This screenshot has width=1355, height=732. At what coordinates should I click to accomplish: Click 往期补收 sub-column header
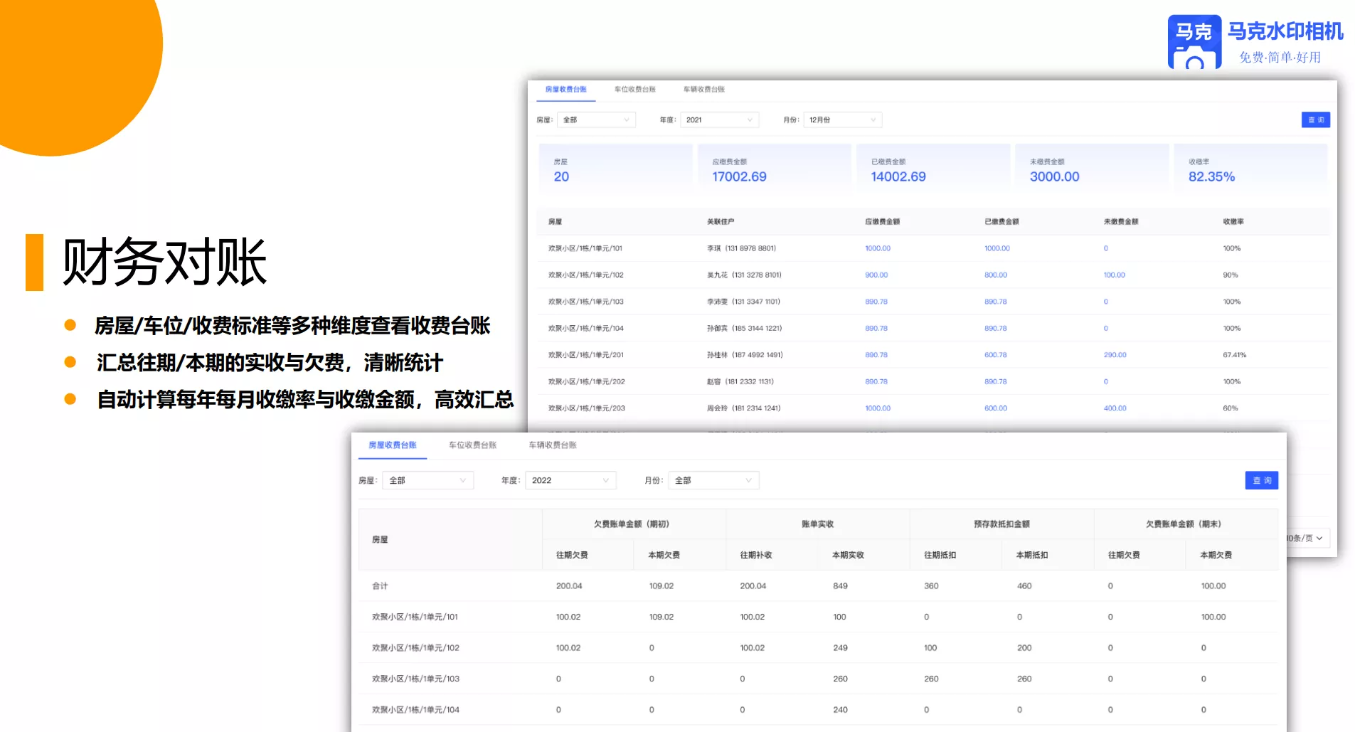tap(756, 555)
